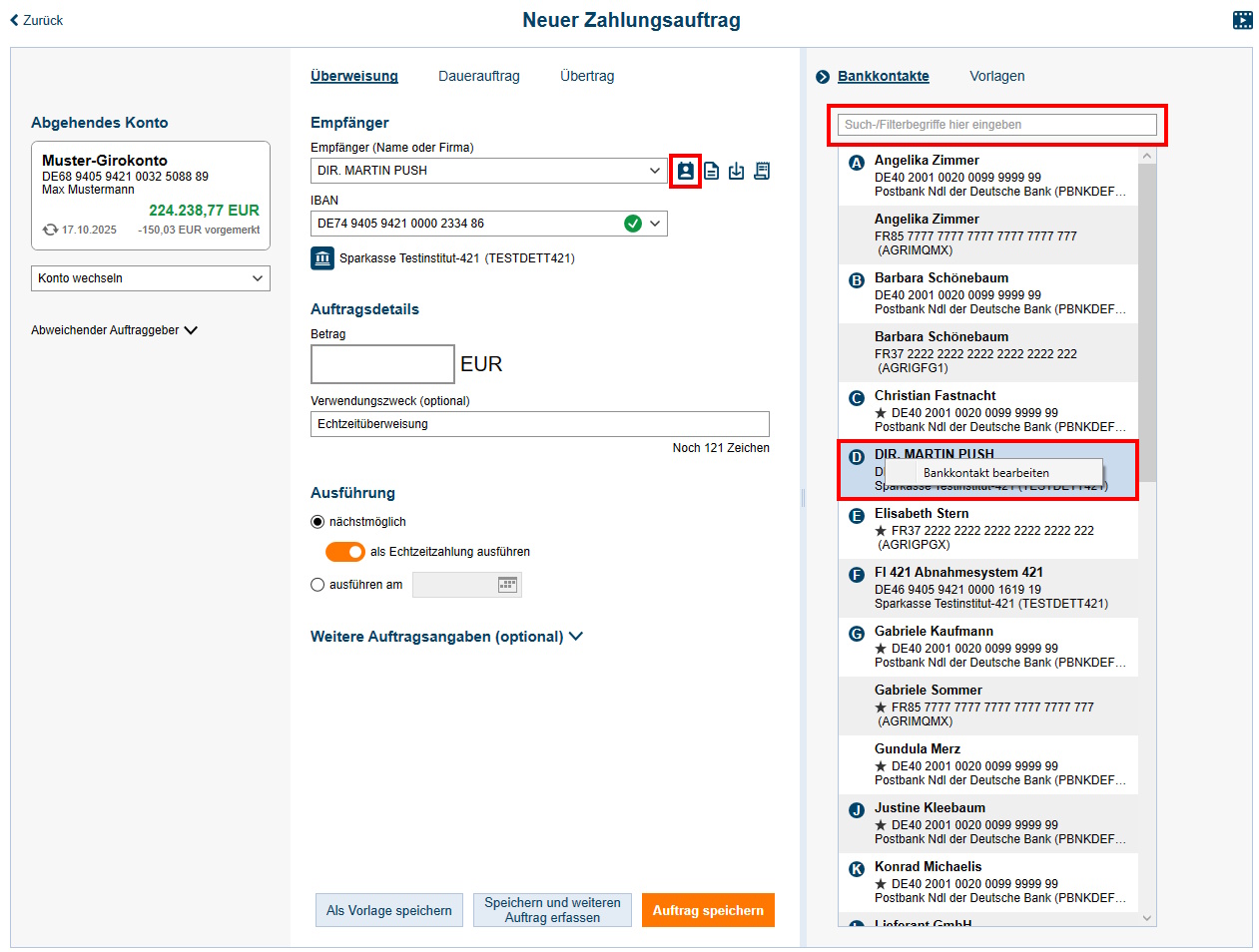Click the arrow circle icon before Bankkontakte heading
This screenshot has width=1259, height=952.
coord(822,76)
